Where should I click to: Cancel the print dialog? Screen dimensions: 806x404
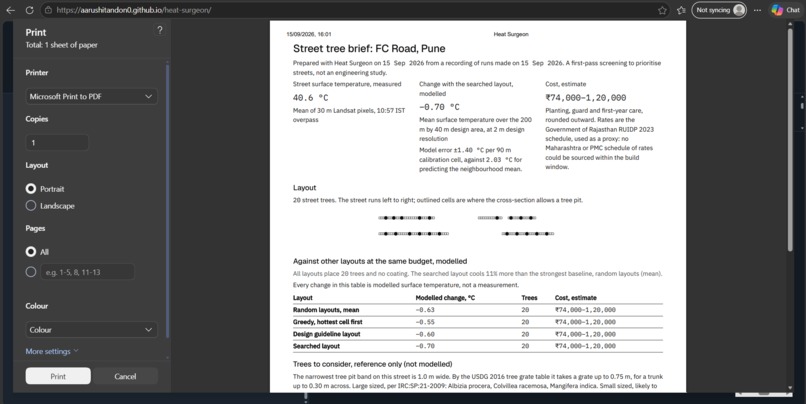pos(125,376)
